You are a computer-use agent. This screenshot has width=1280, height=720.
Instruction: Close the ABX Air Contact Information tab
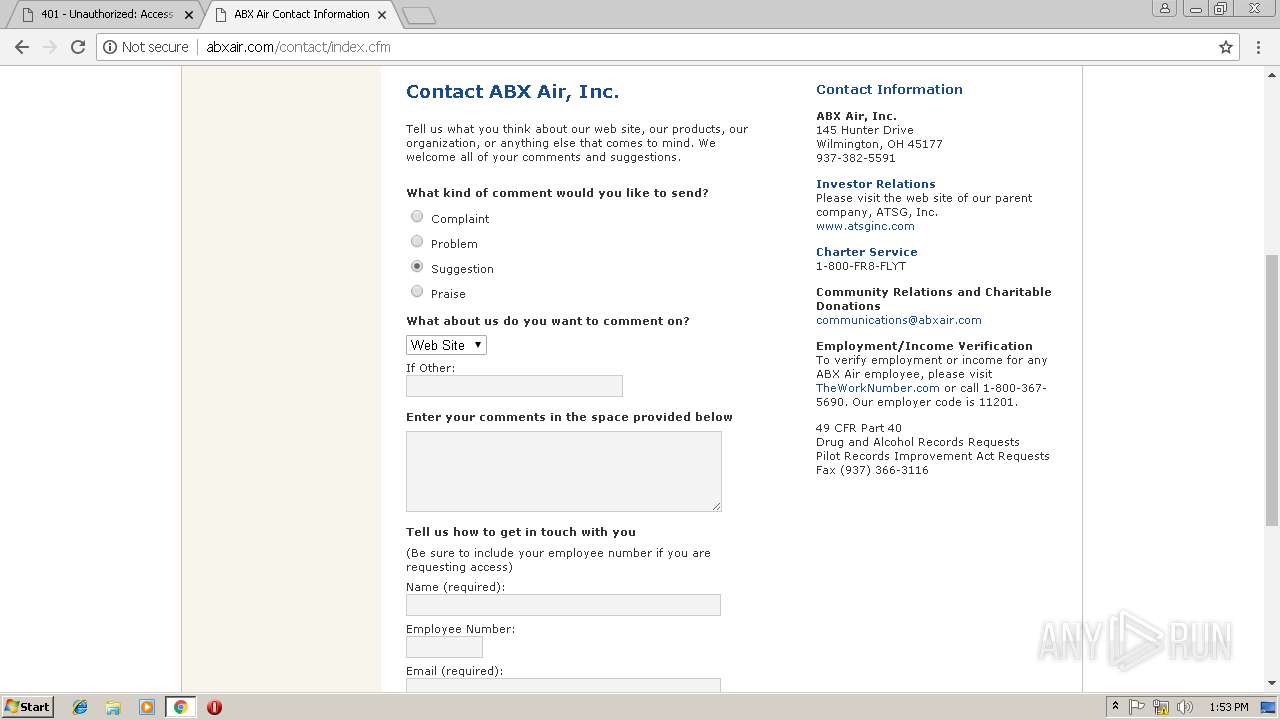tap(382, 15)
